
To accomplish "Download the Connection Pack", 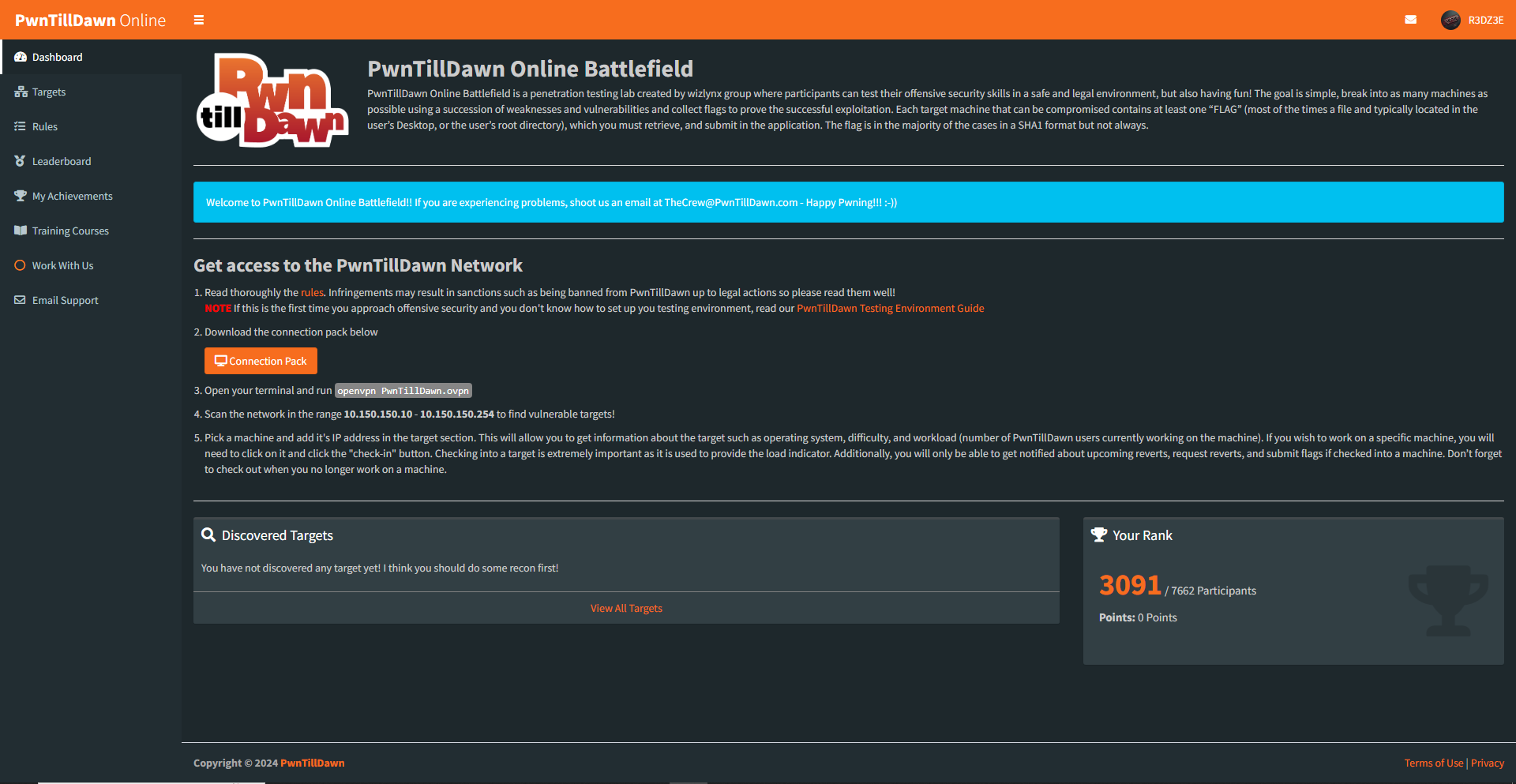I will 261,361.
